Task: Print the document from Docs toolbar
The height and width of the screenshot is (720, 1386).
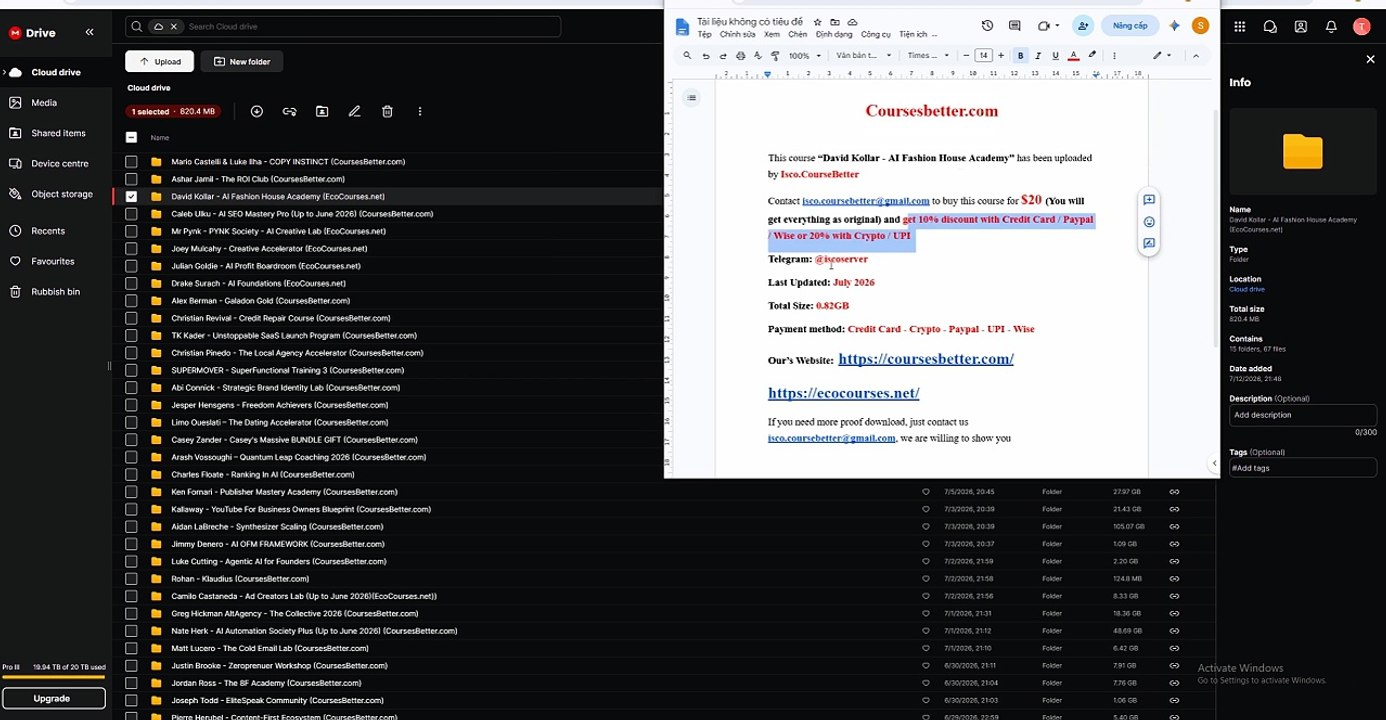Action: click(x=740, y=56)
